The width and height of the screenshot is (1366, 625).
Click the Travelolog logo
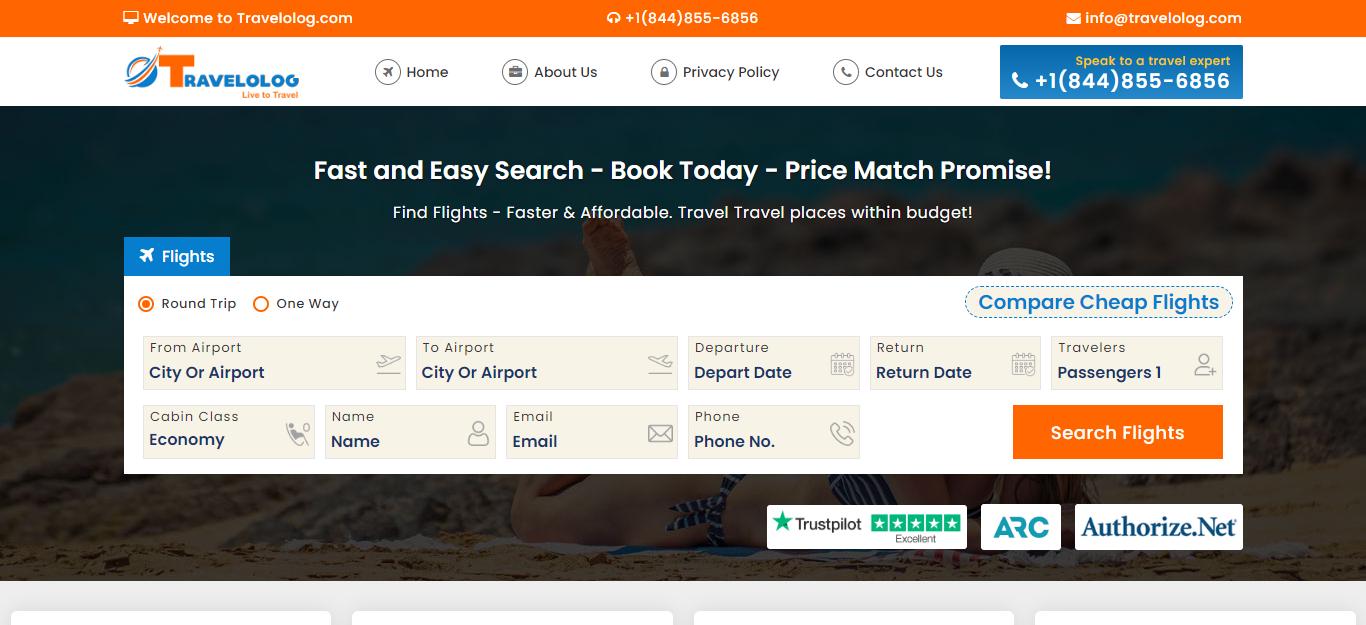pos(212,72)
